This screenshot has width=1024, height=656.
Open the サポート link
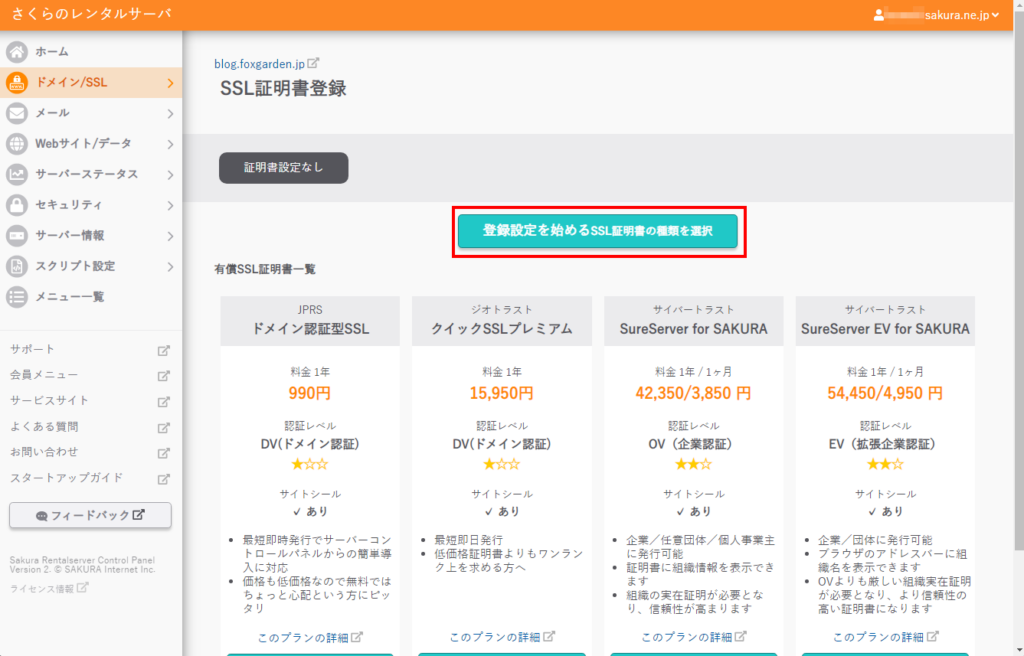tap(32, 350)
